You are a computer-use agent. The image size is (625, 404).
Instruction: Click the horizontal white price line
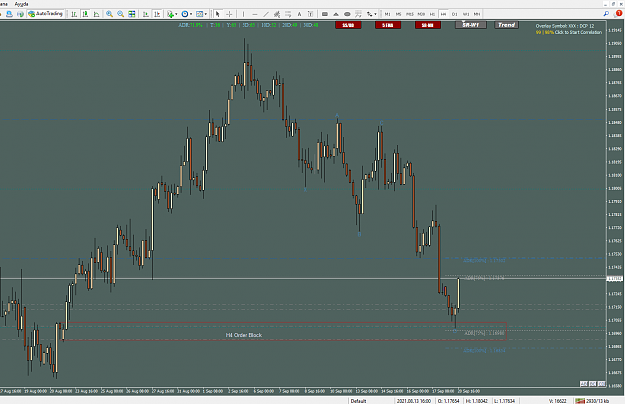tap(303, 278)
